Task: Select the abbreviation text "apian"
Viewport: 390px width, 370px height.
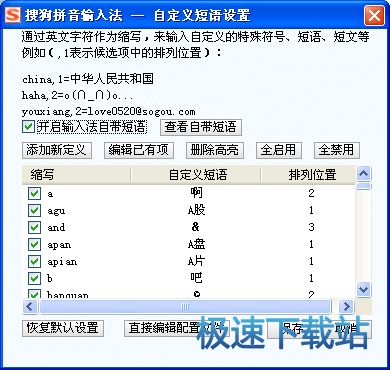Action: pos(62,262)
